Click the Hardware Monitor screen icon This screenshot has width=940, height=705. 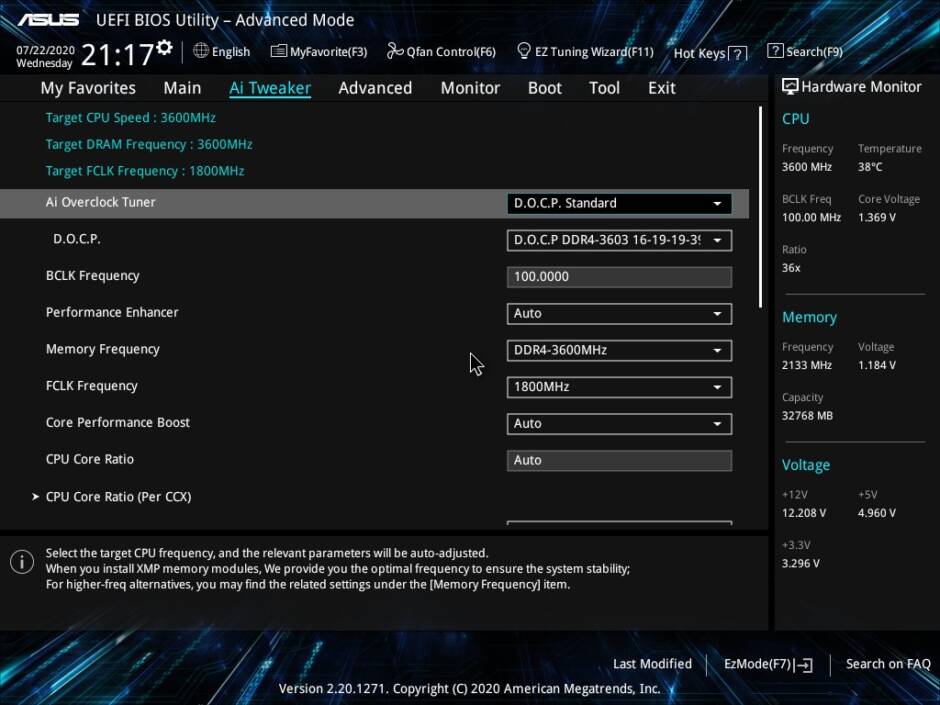790,86
